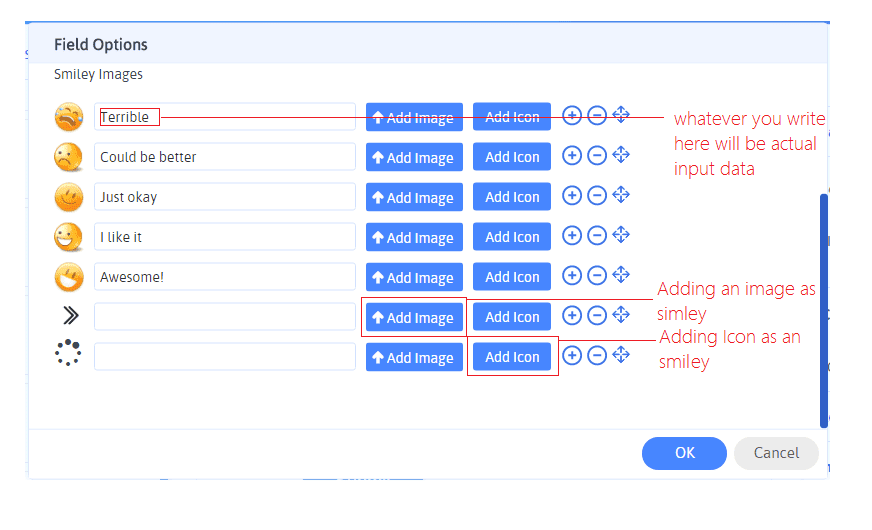
Task: Click Add Image in the sixth empty row
Action: click(x=414, y=318)
